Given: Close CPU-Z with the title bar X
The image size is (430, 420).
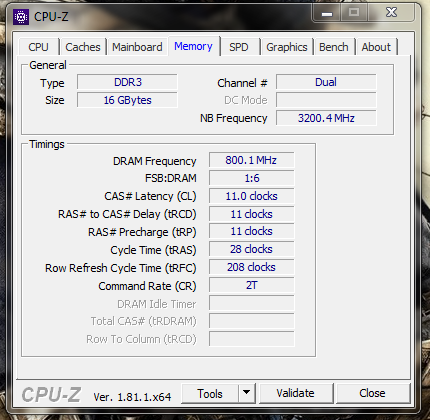Looking at the screenshot, I should coord(392,13).
